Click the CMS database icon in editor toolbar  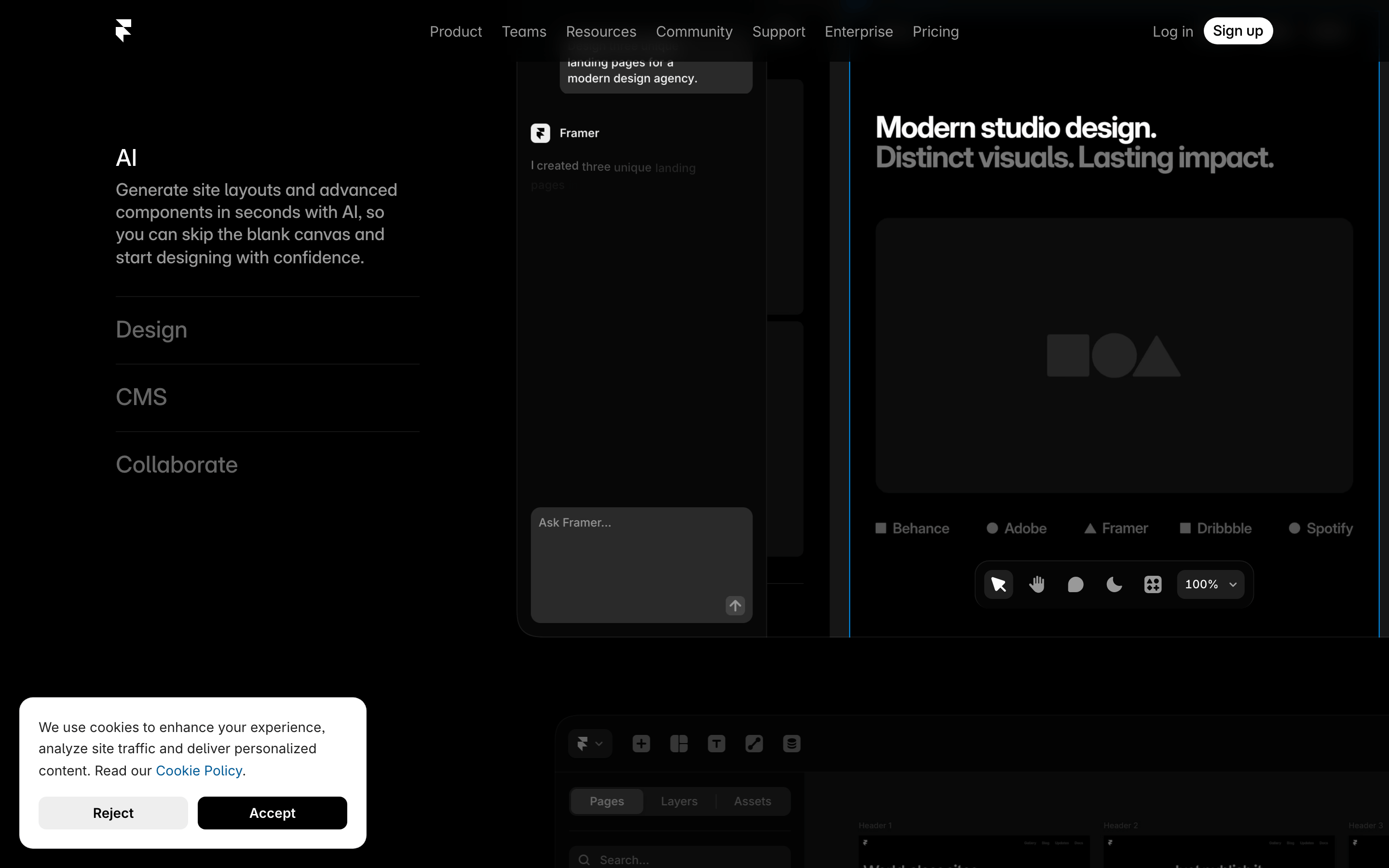coord(791,744)
